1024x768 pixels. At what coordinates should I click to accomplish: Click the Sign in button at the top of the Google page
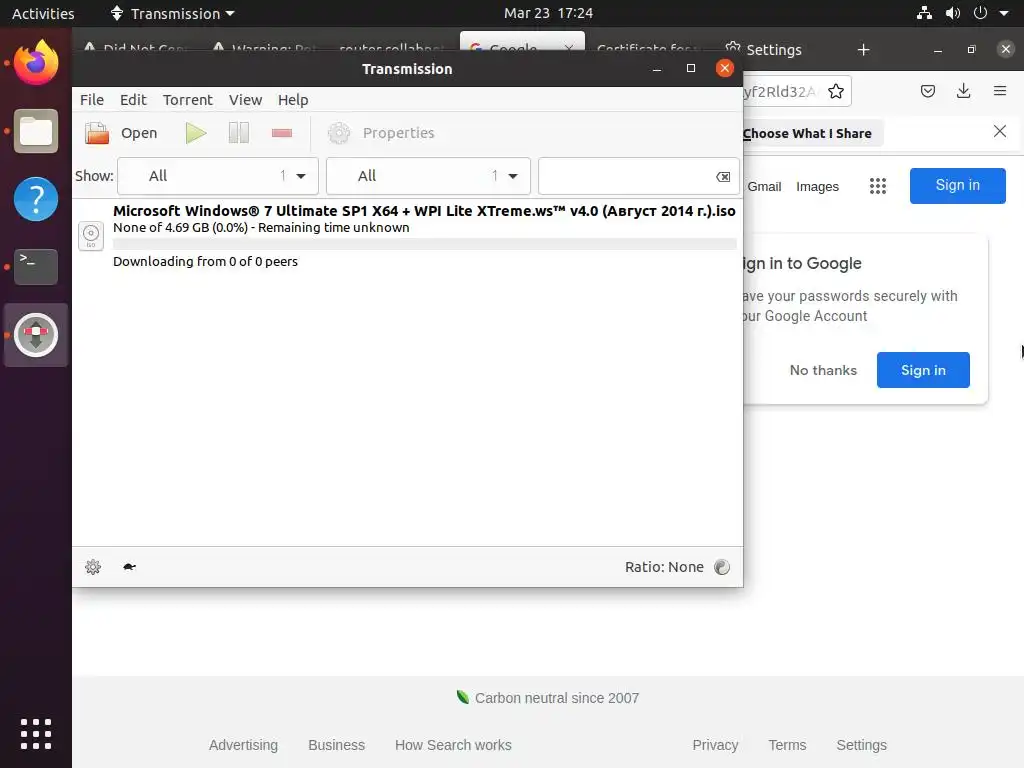[957, 185]
